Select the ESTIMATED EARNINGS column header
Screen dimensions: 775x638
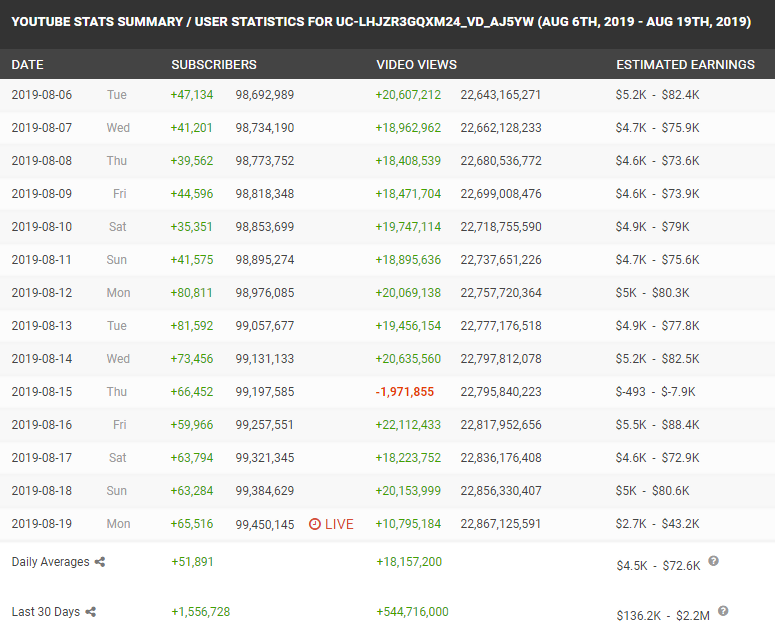pos(686,65)
